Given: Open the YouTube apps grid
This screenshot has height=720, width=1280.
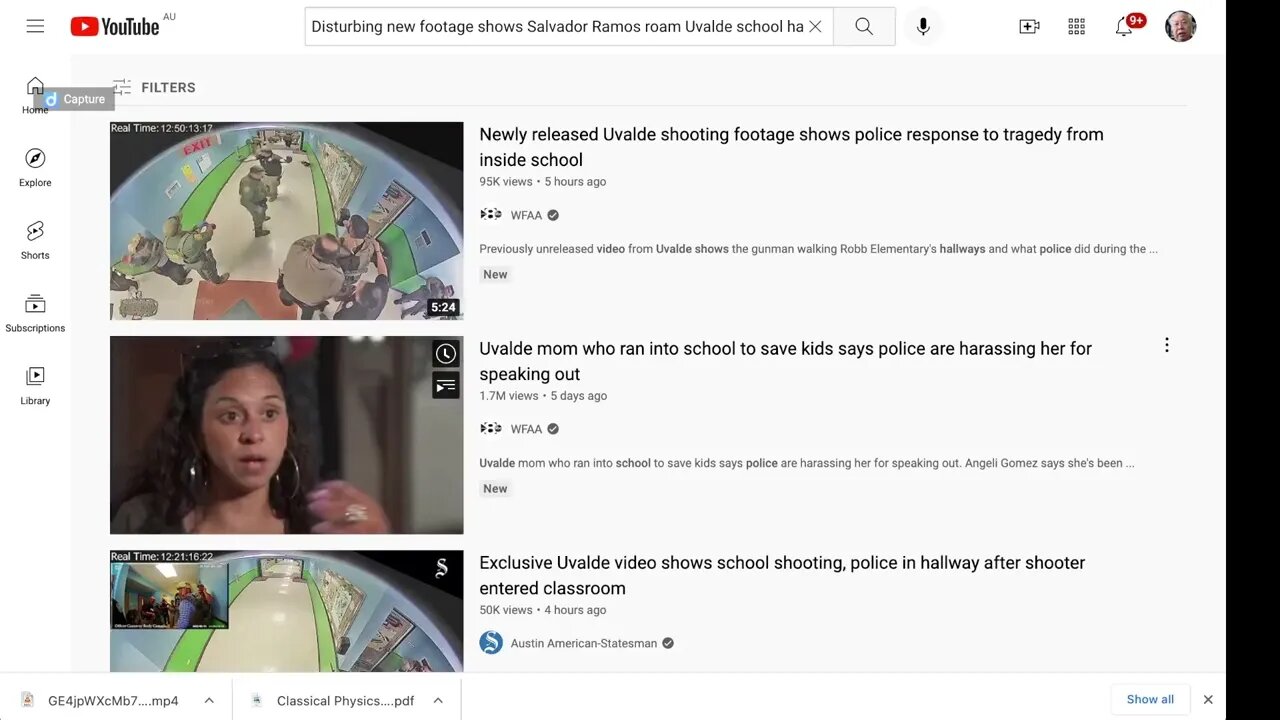Looking at the screenshot, I should click(x=1077, y=27).
